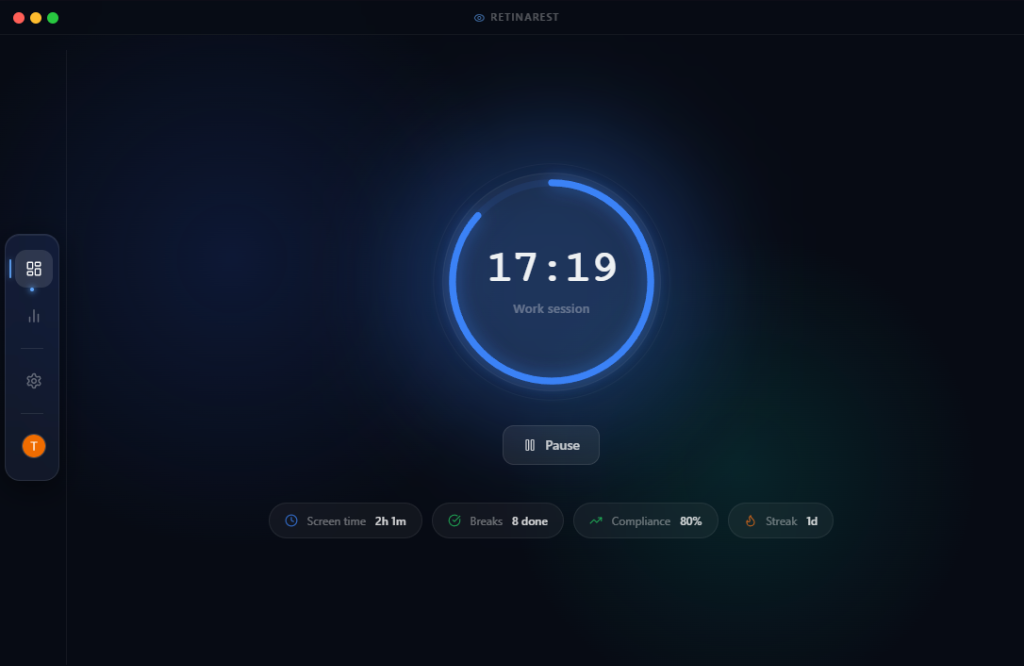Click the Streak flame icon
This screenshot has height=666, width=1024.
[x=750, y=521]
